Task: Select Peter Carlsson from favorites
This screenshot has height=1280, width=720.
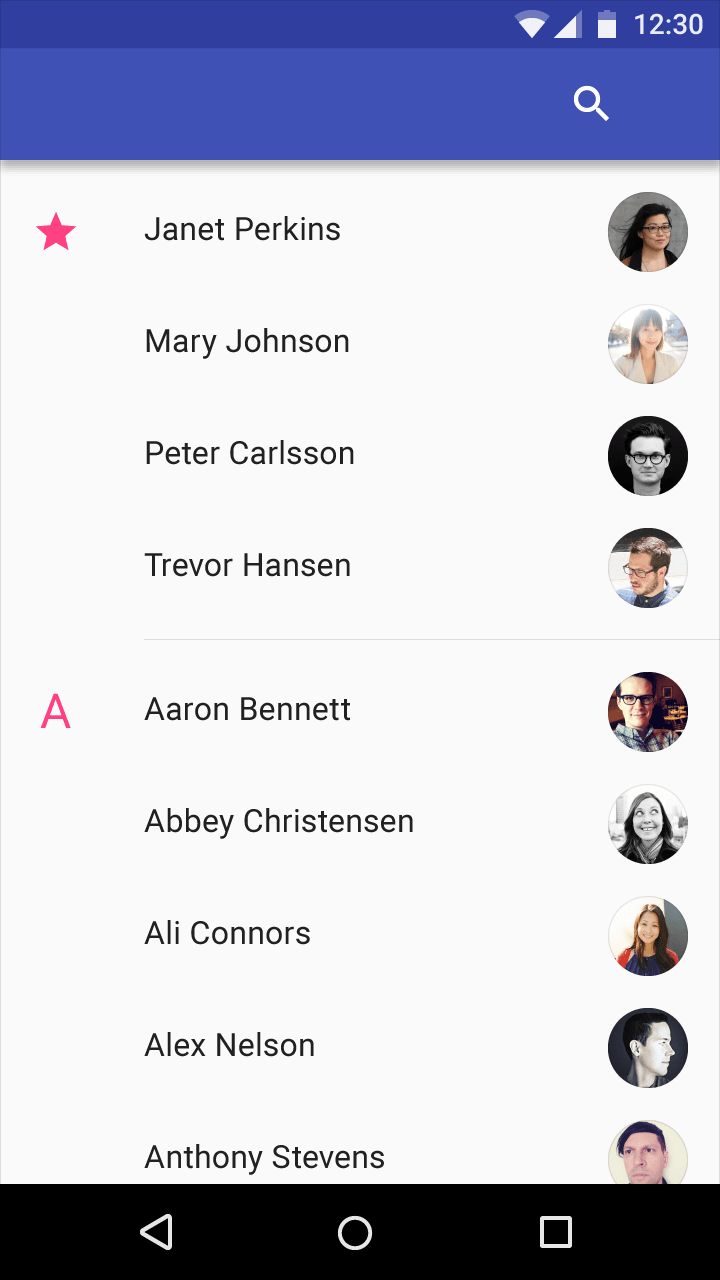Action: 360,456
